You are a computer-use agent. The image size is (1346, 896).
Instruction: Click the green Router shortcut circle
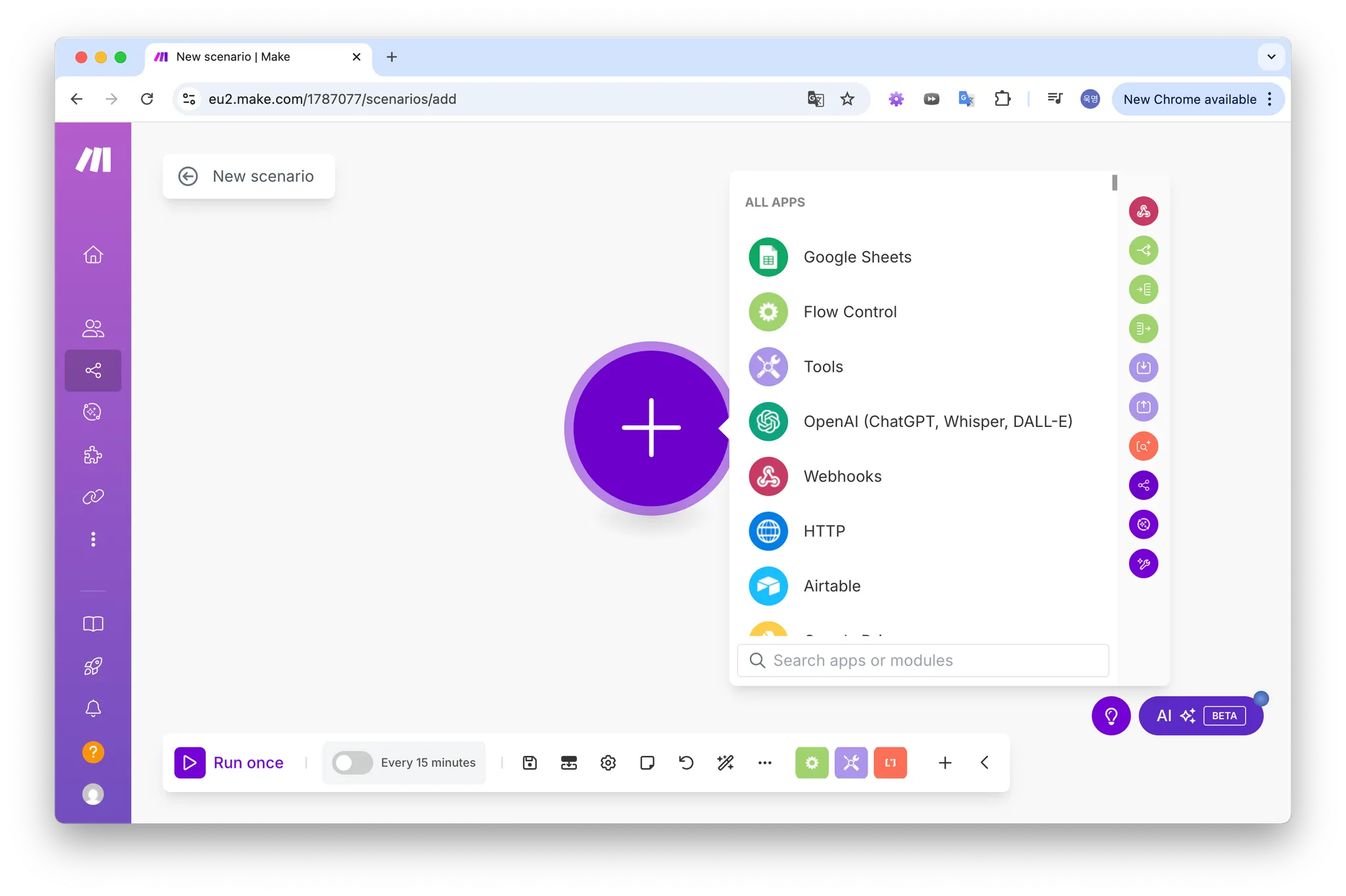pyautogui.click(x=1144, y=250)
